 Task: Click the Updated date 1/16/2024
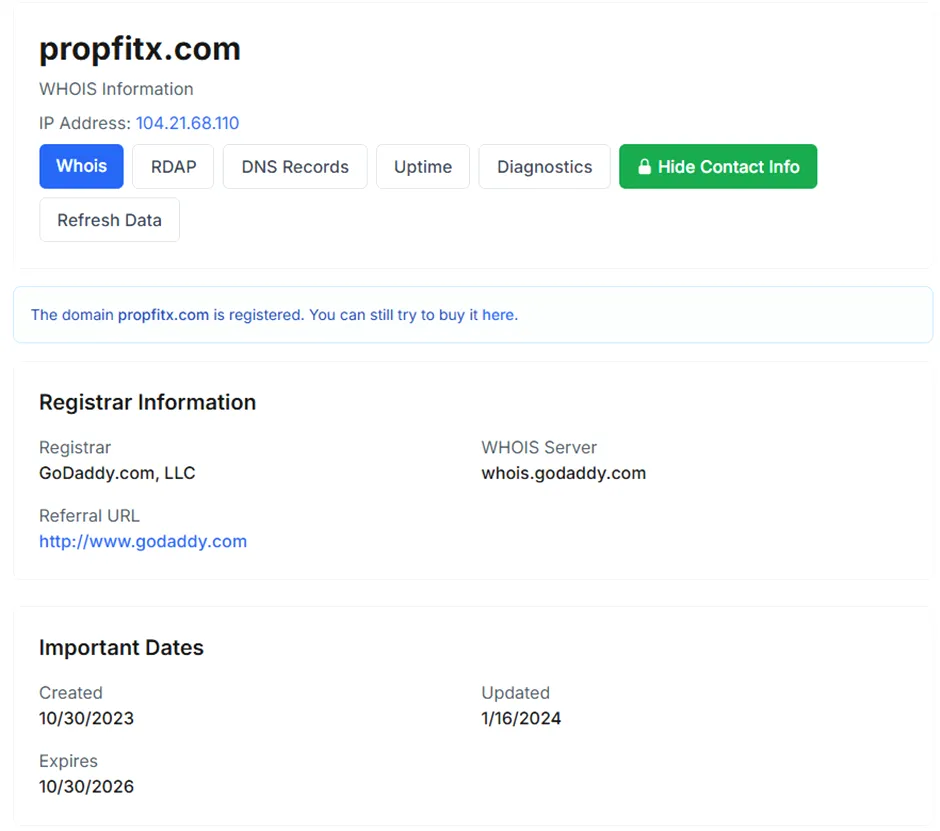tap(521, 718)
